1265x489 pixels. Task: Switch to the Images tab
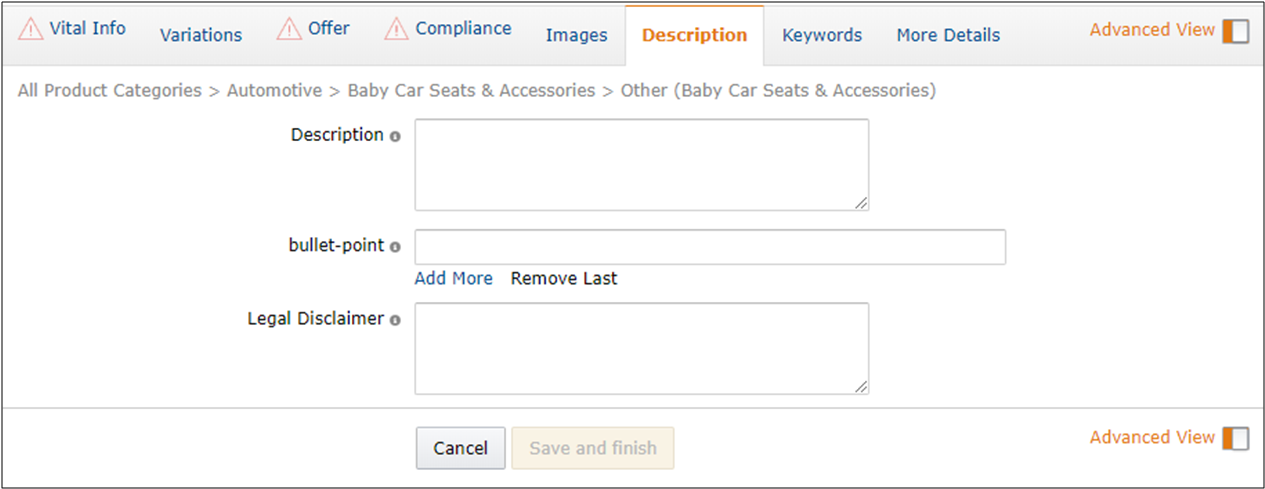coord(576,35)
